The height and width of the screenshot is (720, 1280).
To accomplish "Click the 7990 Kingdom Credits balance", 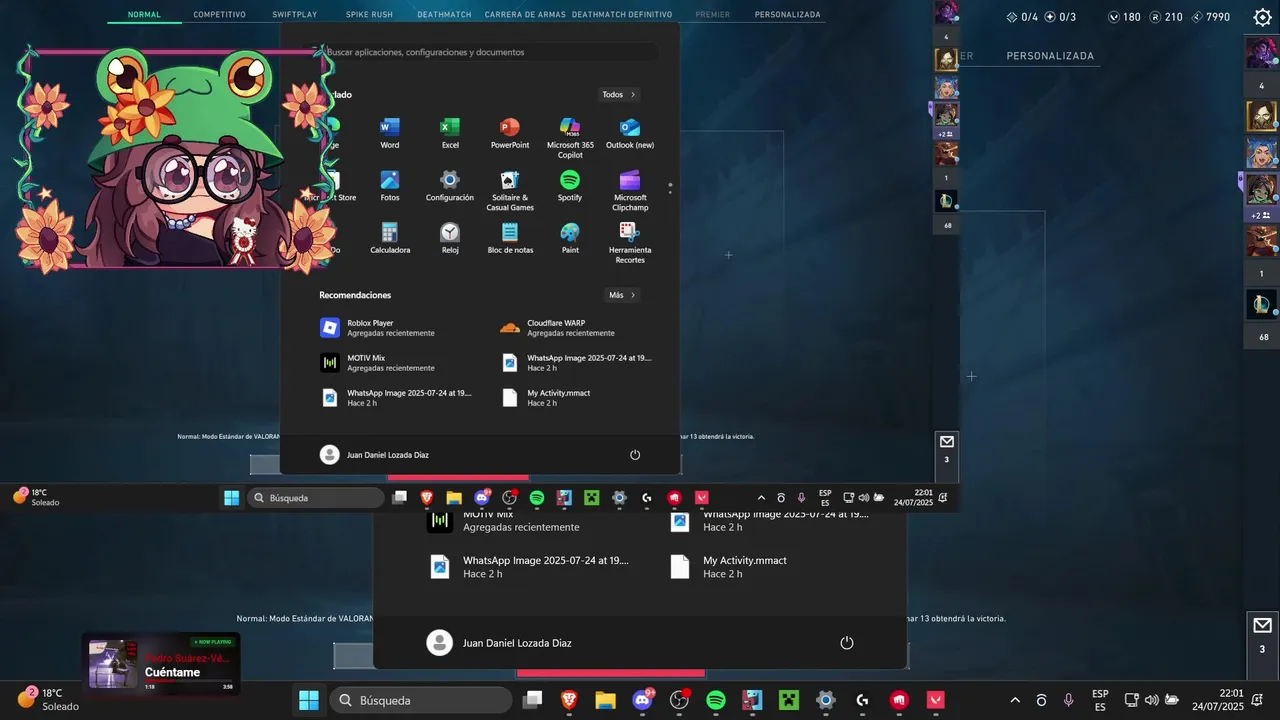I will point(1210,17).
